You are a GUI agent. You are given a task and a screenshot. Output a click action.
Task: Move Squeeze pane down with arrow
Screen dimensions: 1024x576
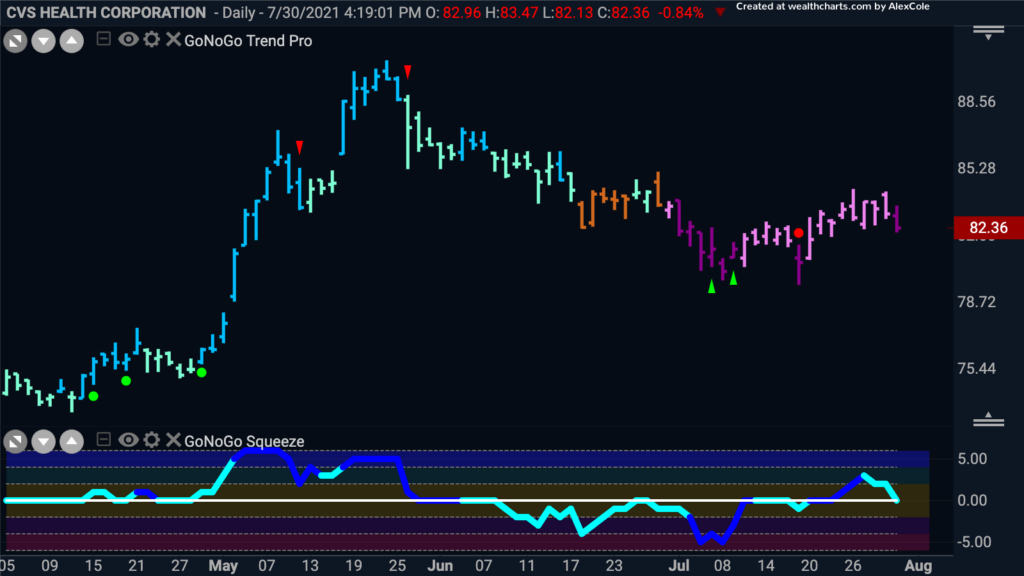[x=43, y=442]
